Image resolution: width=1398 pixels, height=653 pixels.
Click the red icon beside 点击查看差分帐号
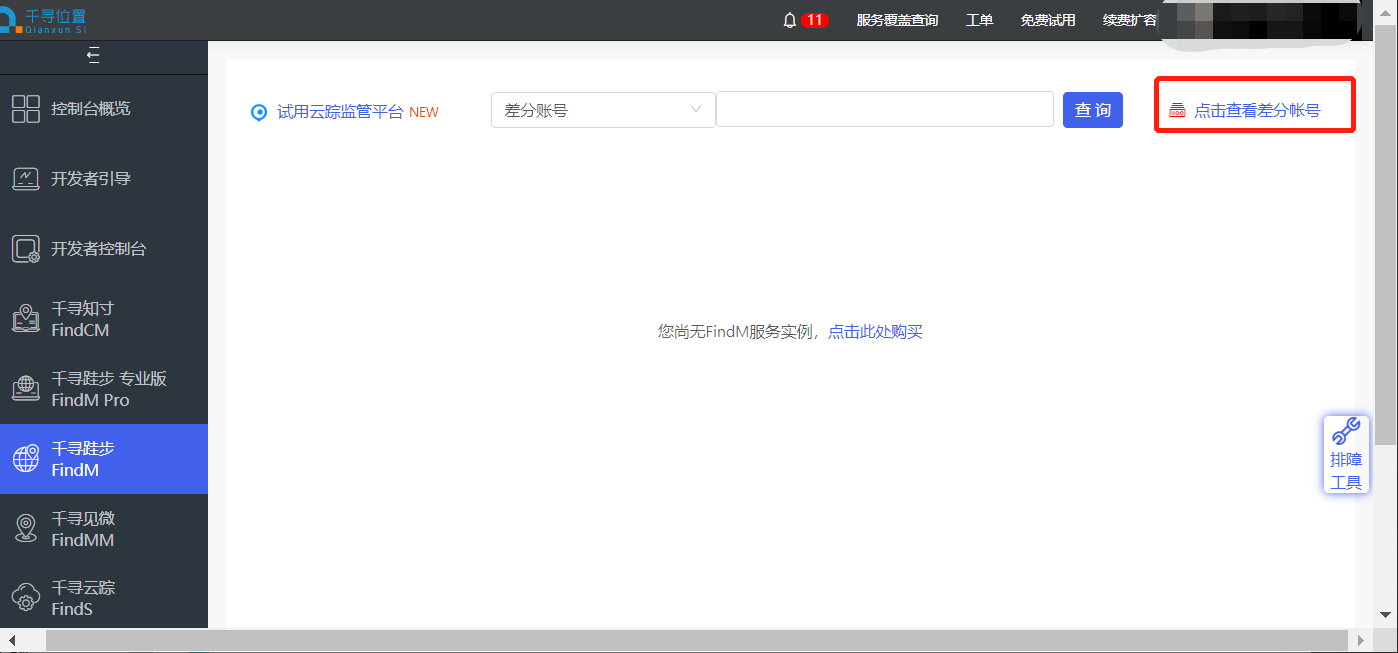point(1177,111)
